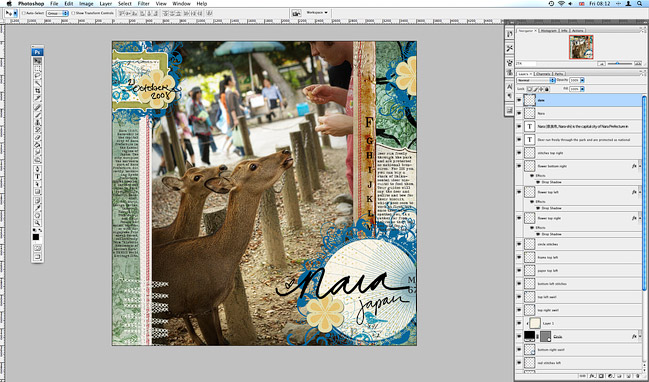Select the Shape tool
The width and height of the screenshot is (649, 382).
coord(37,192)
